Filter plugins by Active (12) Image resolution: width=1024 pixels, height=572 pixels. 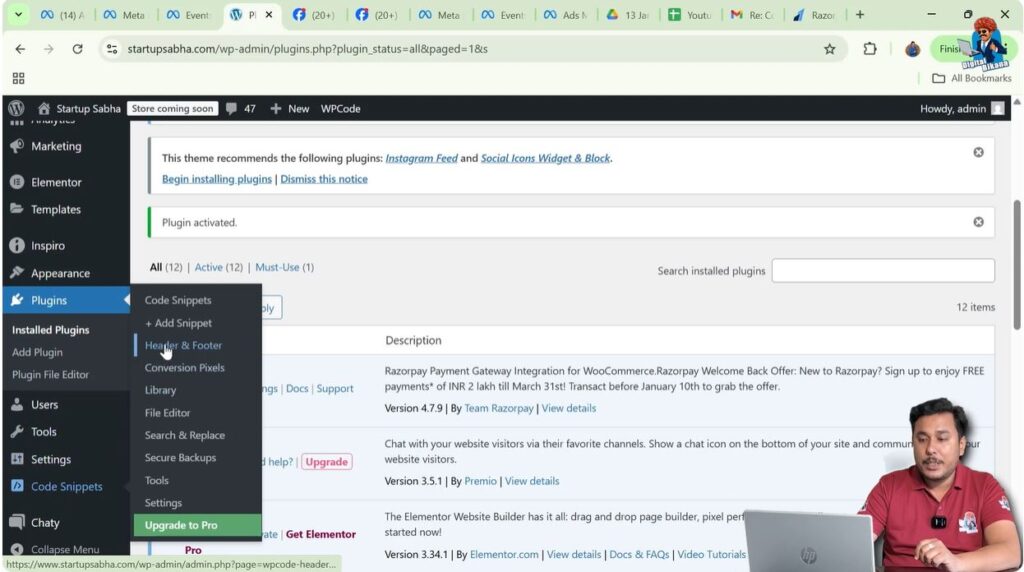coord(219,267)
